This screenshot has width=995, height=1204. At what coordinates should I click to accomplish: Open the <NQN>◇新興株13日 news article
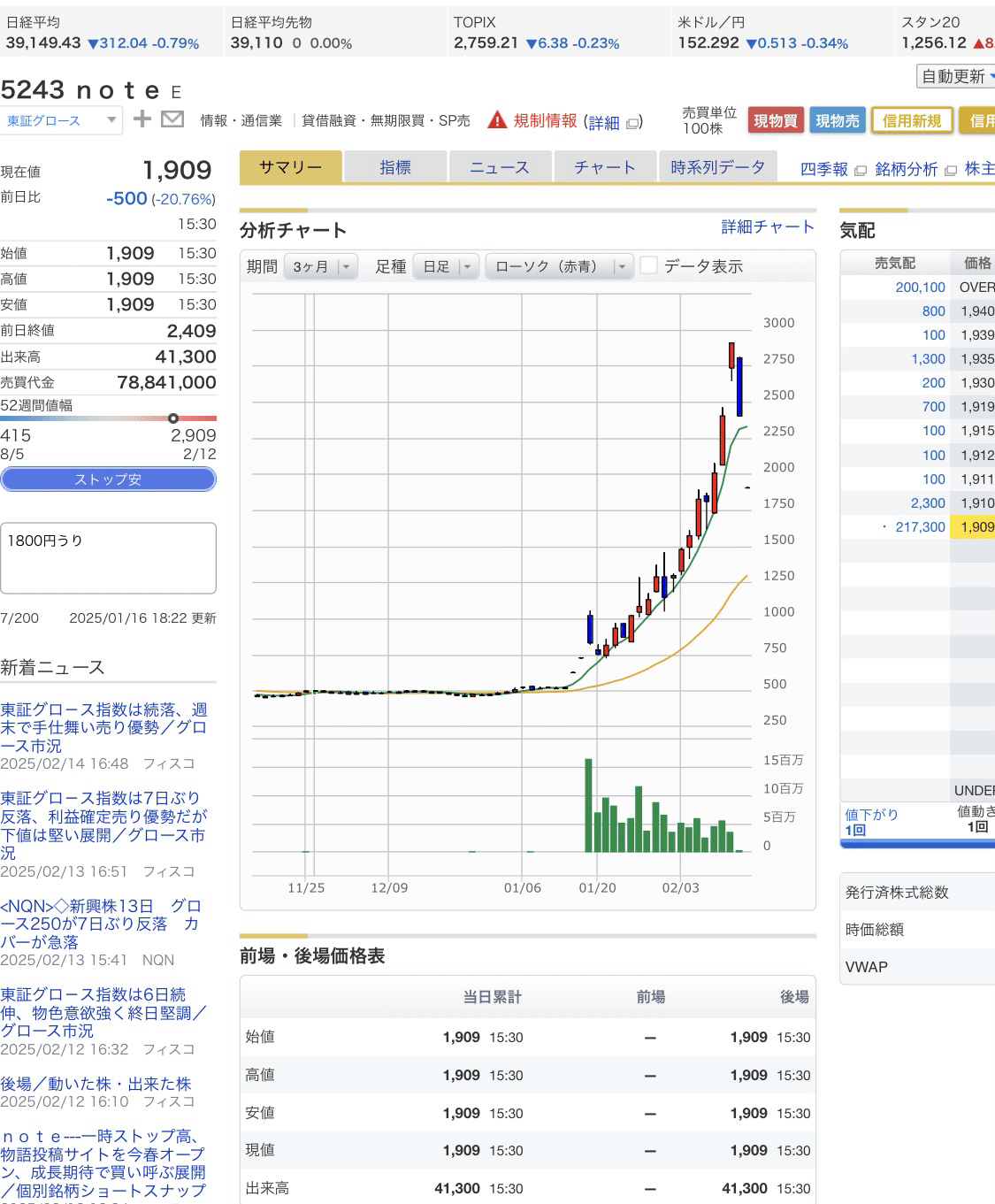click(101, 924)
